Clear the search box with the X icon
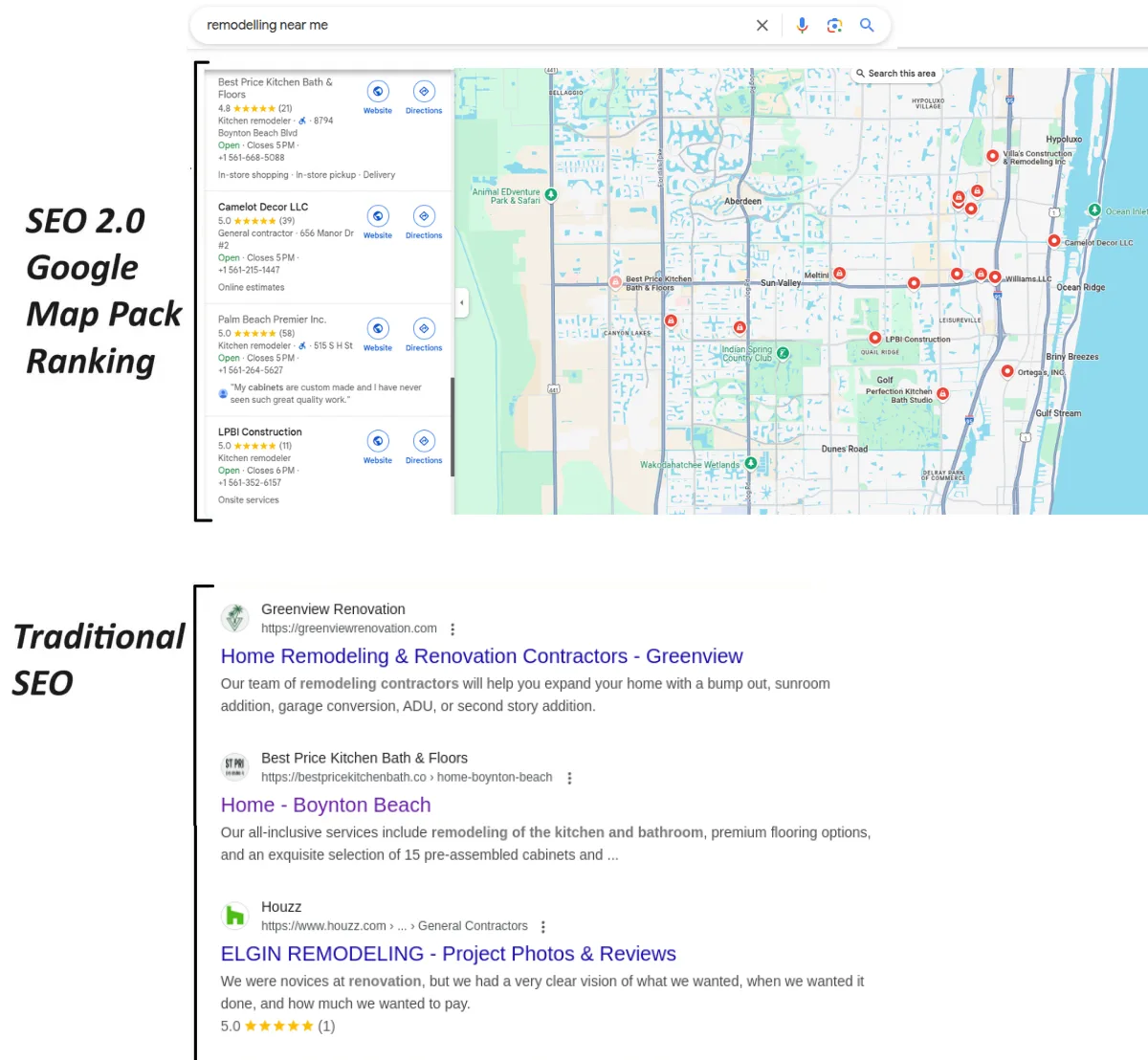This screenshot has width=1148, height=1060. 762,26
